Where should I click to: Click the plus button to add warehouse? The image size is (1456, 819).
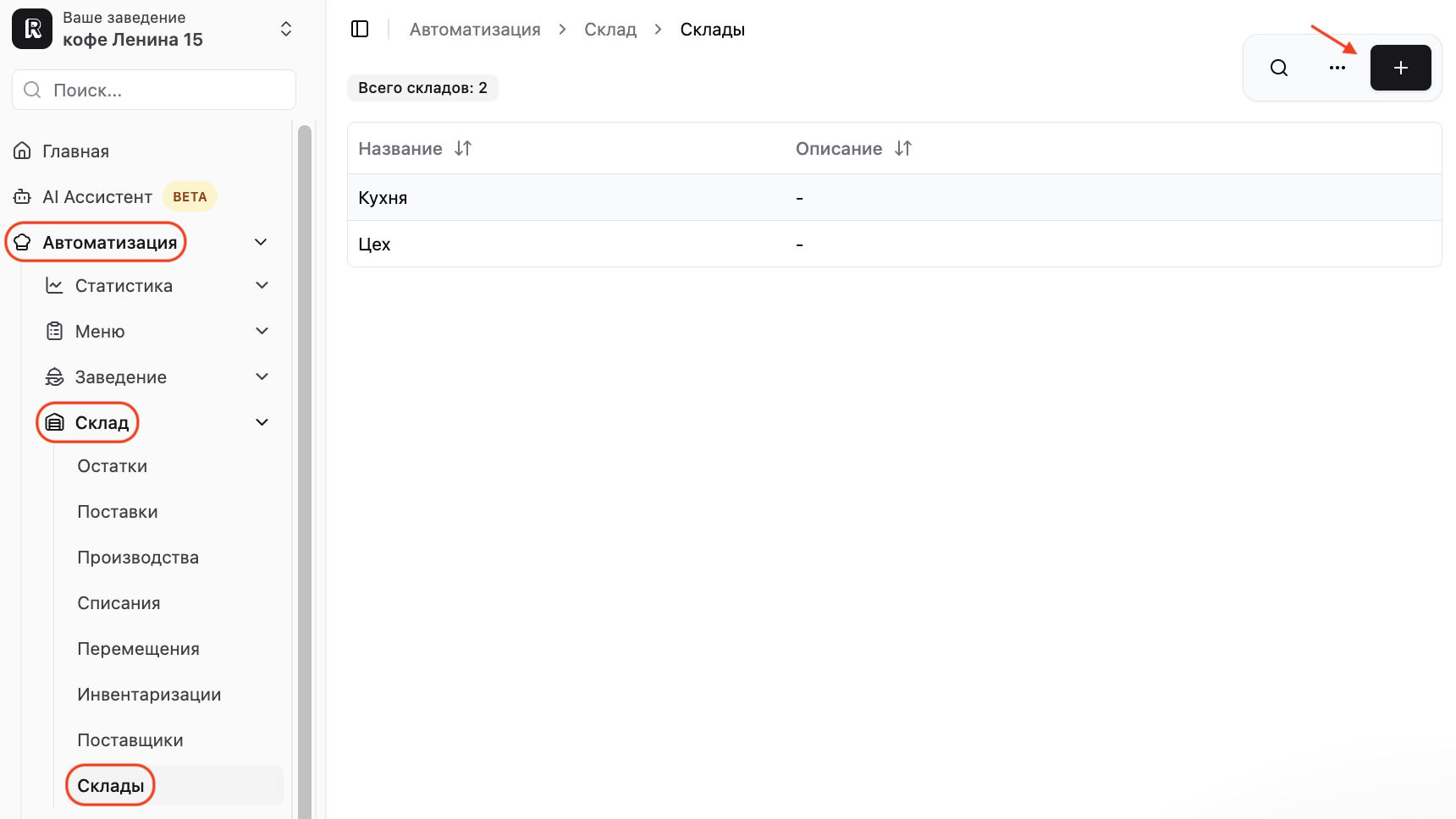pyautogui.click(x=1400, y=68)
